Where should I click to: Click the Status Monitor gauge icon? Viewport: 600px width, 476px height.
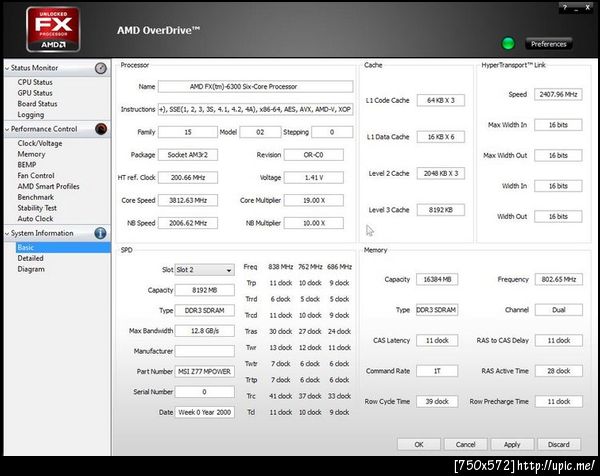(x=101, y=68)
